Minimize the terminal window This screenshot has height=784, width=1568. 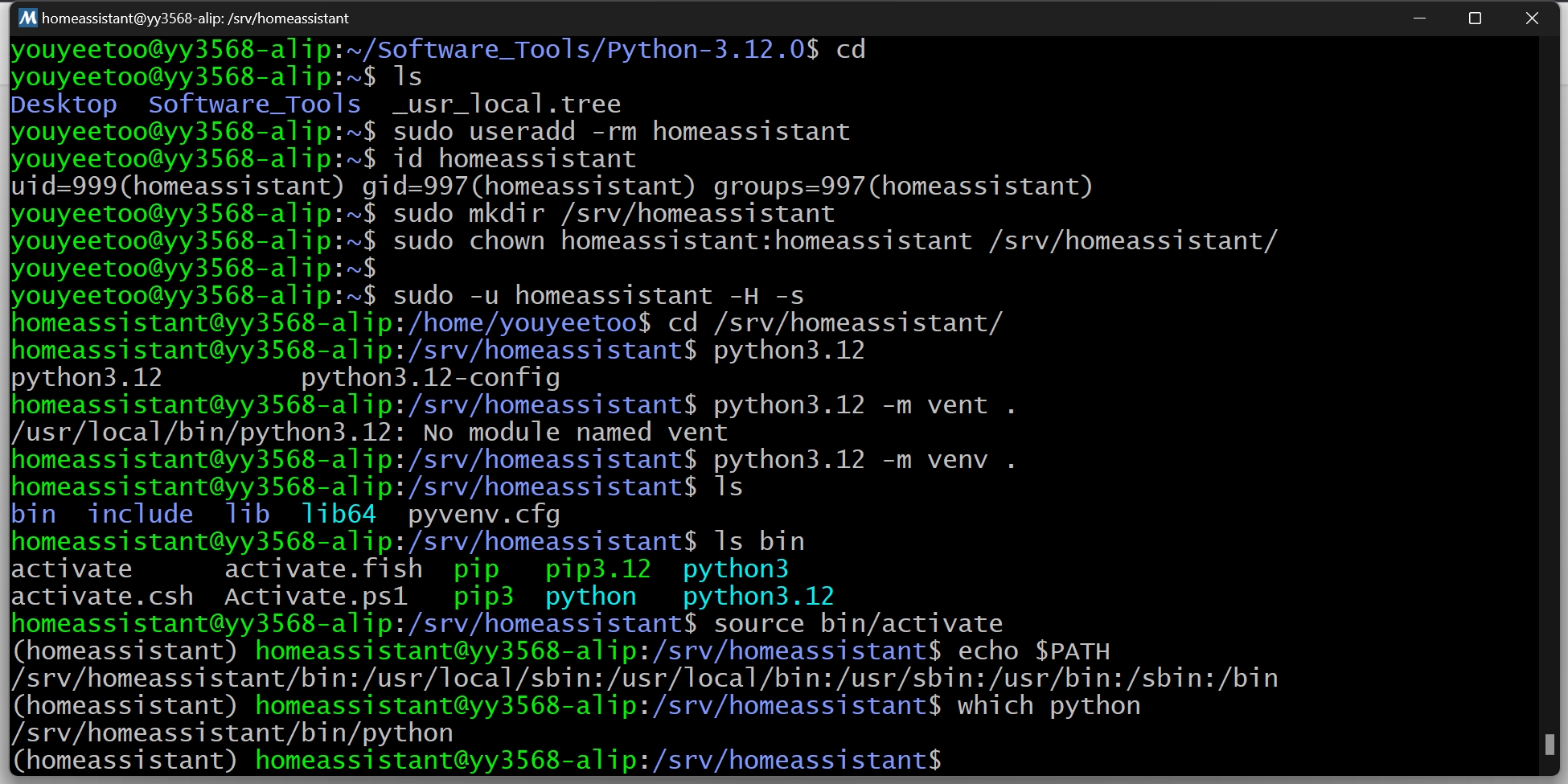(1419, 18)
